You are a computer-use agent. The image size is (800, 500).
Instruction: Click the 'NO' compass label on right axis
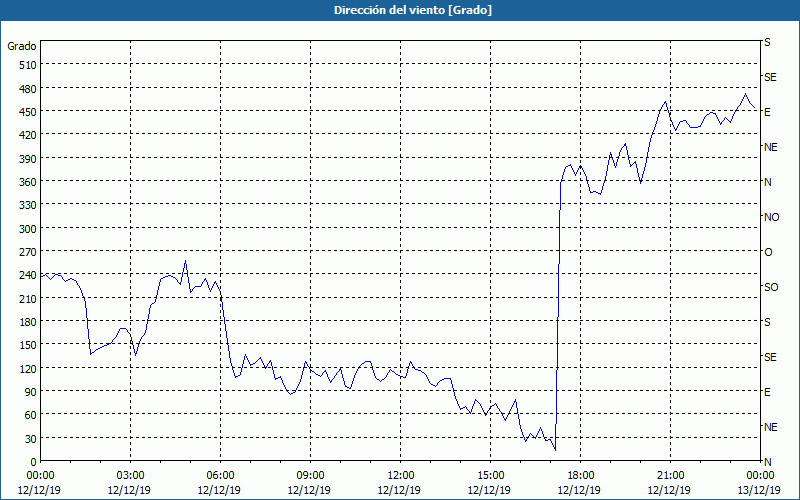pos(771,217)
